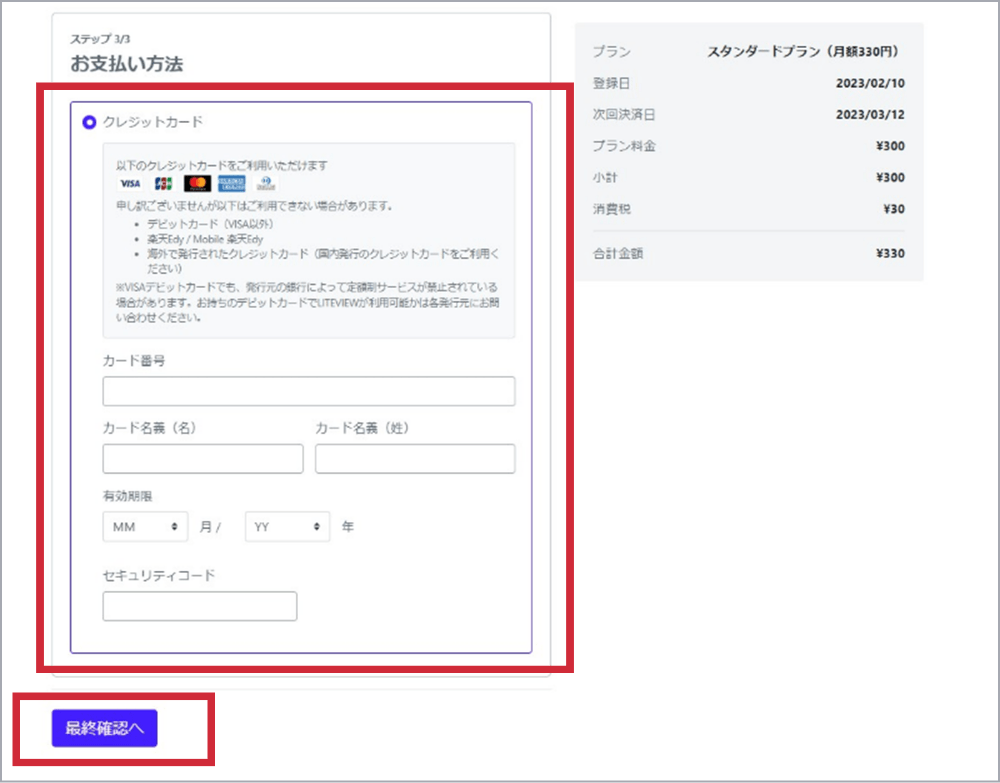Click the お支払い方法 heading
Screen dimensions: 1000x783
[126, 64]
